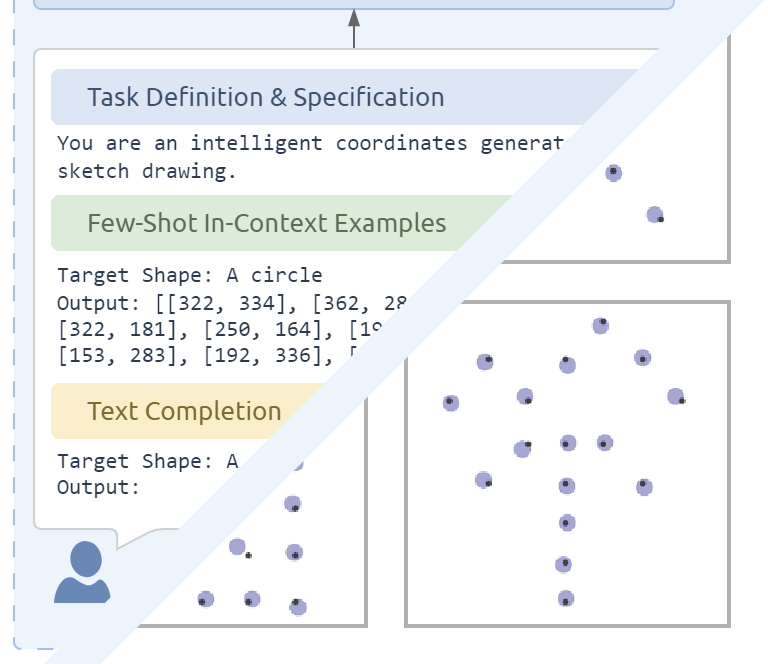
Task: Pick the rightmost dot in the arrow-shaped plot
Action: click(676, 397)
